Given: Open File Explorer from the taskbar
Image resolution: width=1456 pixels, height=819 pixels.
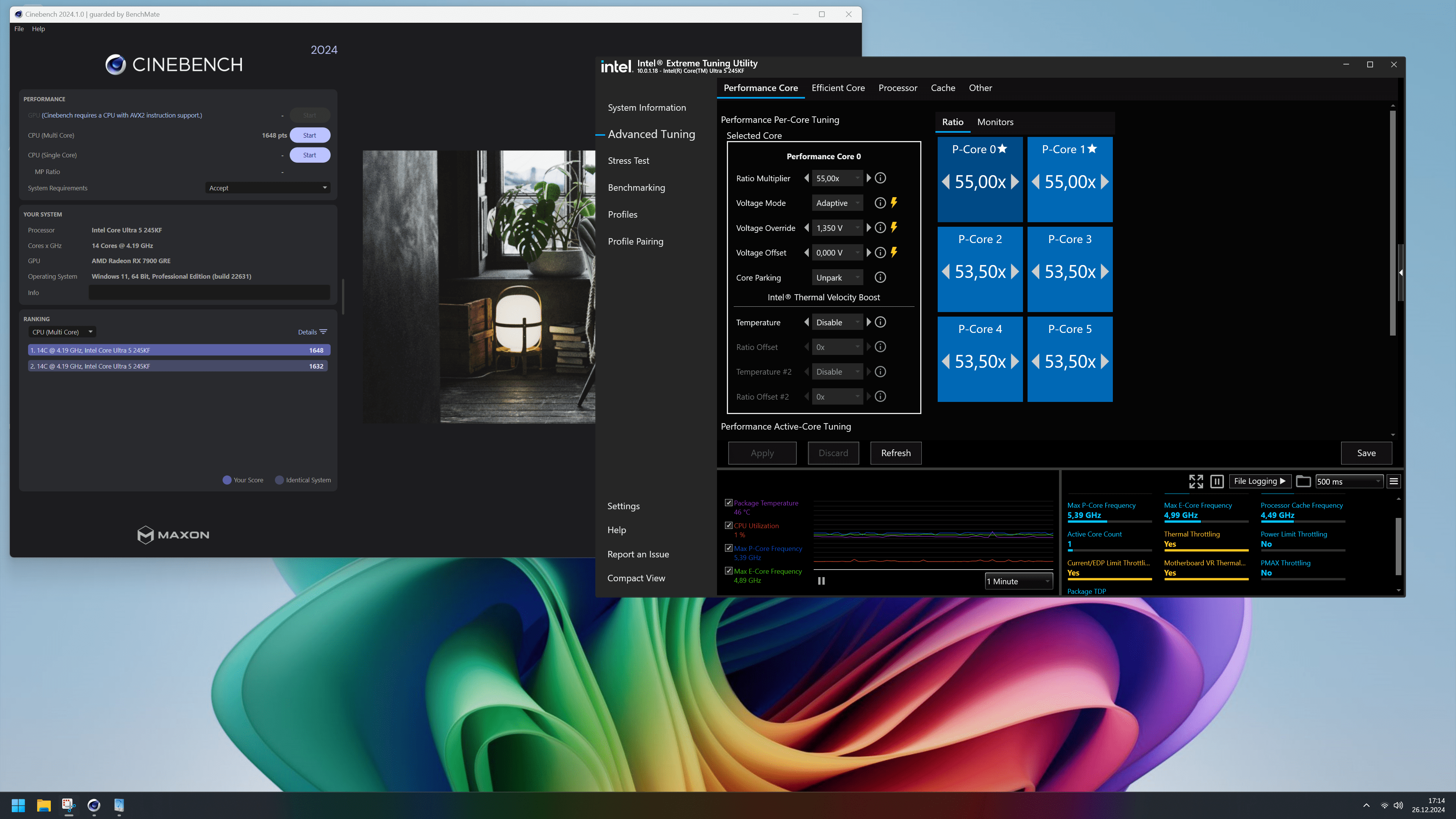Looking at the screenshot, I should pyautogui.click(x=44, y=805).
